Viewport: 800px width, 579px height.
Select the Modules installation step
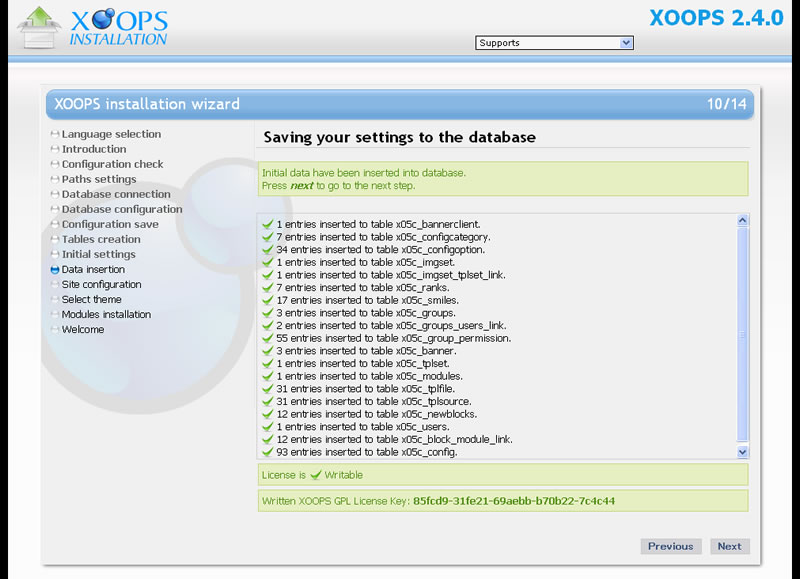point(106,315)
